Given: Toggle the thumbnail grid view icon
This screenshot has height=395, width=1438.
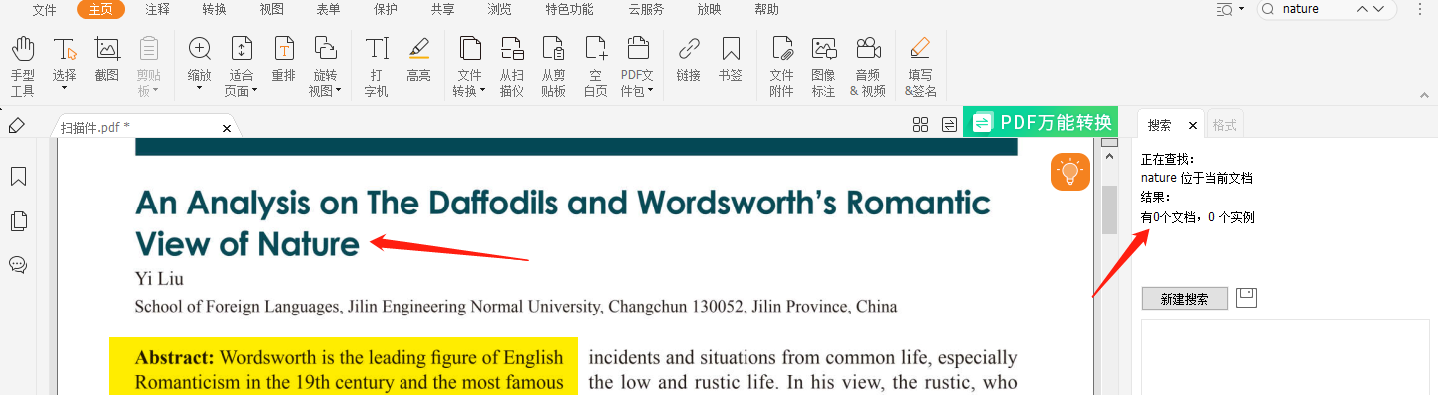Looking at the screenshot, I should [921, 125].
